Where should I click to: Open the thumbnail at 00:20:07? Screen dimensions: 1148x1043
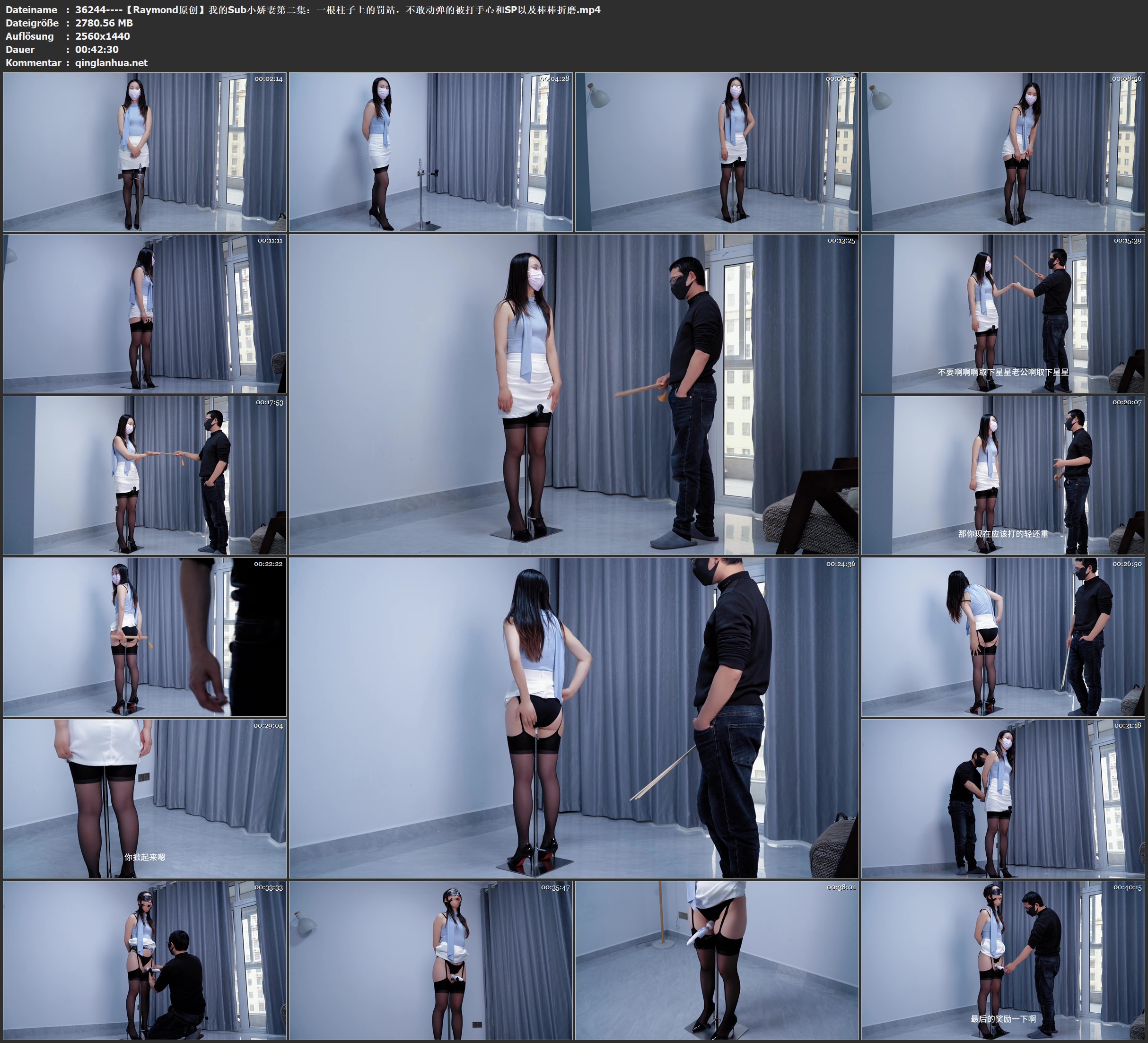[x=1003, y=475]
